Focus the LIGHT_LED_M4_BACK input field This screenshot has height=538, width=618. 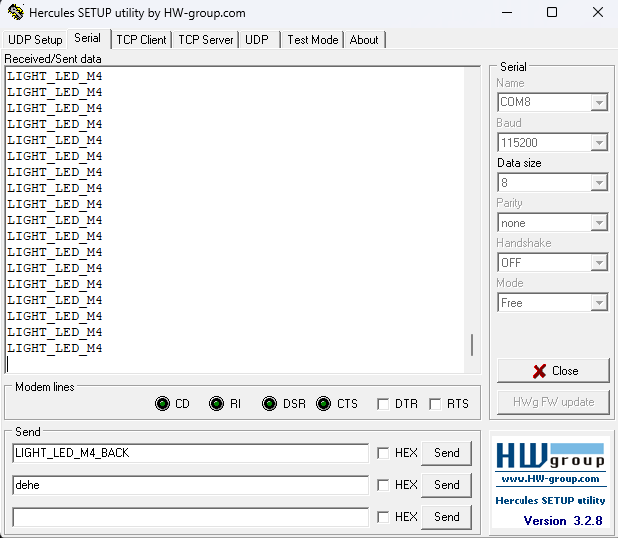point(191,453)
